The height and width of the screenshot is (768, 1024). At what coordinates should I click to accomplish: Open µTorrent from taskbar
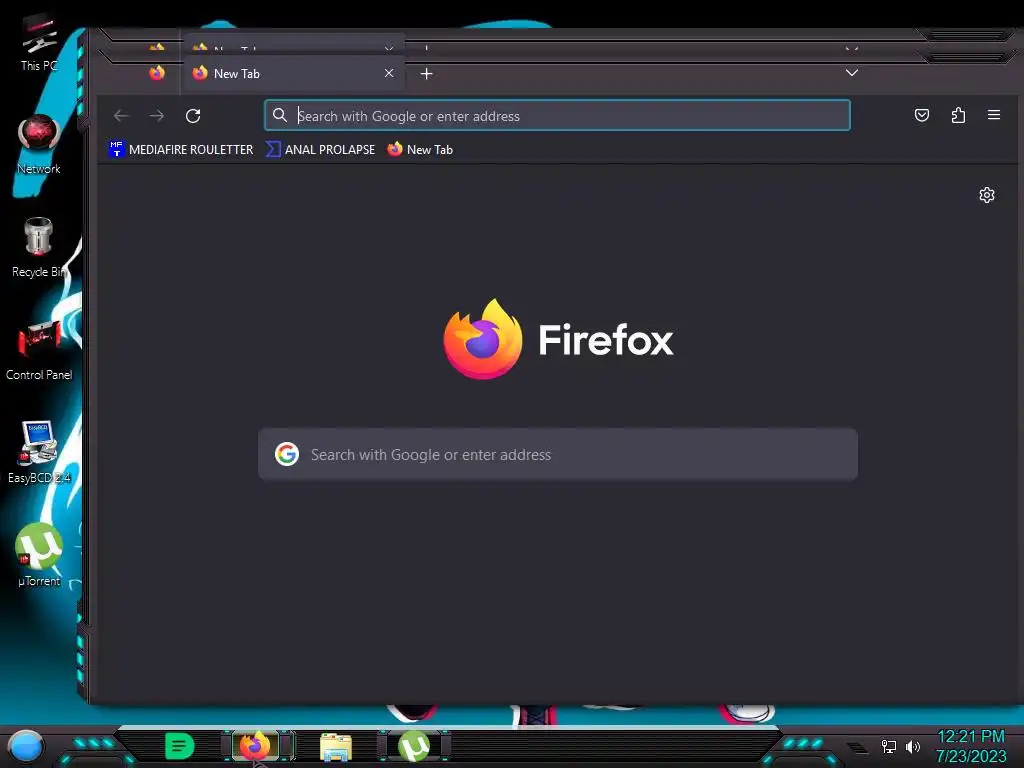pyautogui.click(x=414, y=746)
